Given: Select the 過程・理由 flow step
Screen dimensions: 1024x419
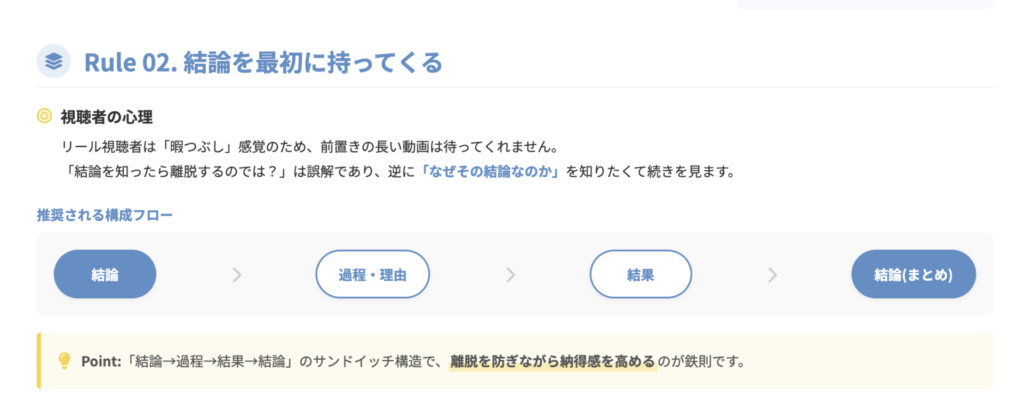Looking at the screenshot, I should coord(373,275).
